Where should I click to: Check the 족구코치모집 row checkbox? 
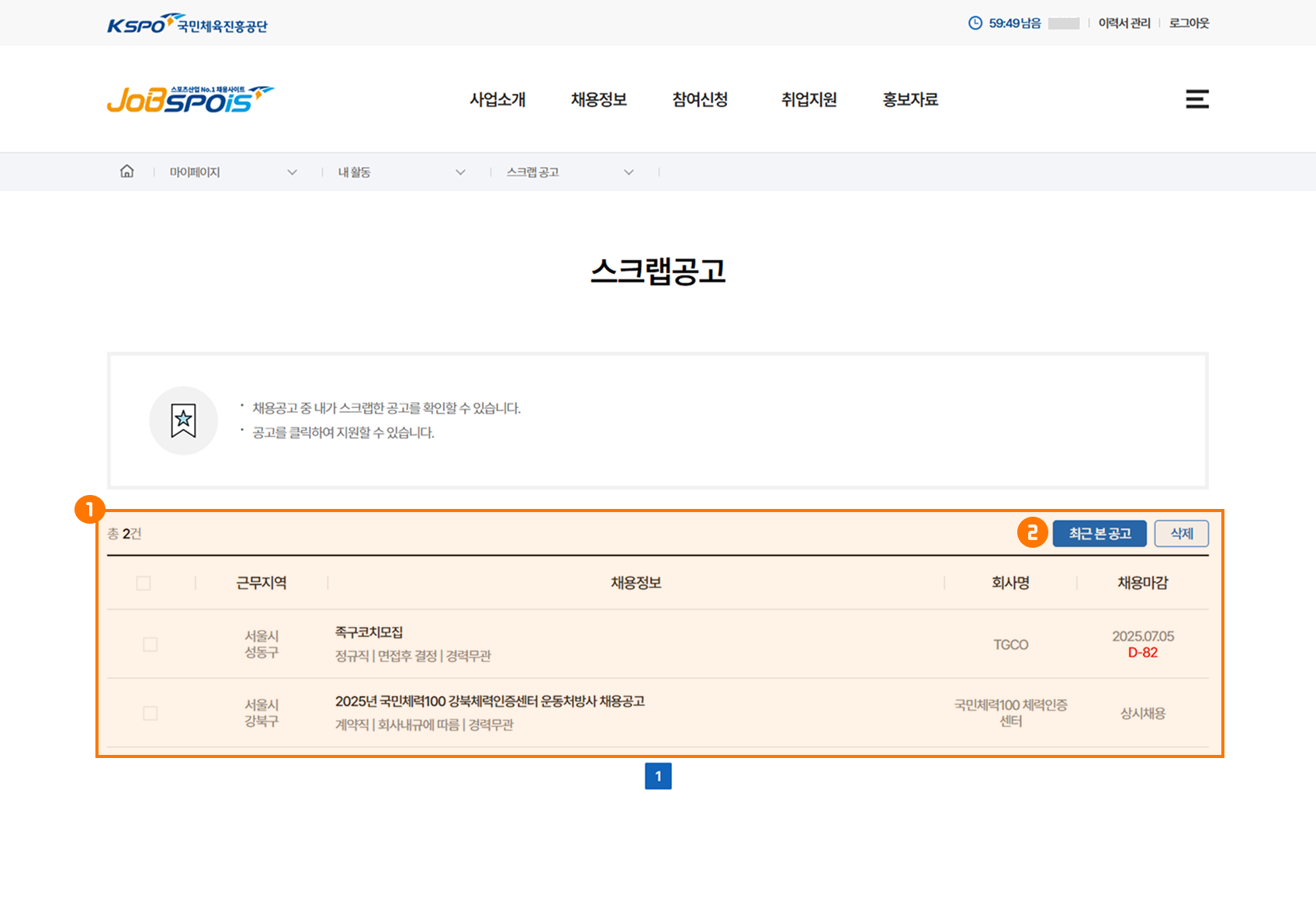click(151, 645)
